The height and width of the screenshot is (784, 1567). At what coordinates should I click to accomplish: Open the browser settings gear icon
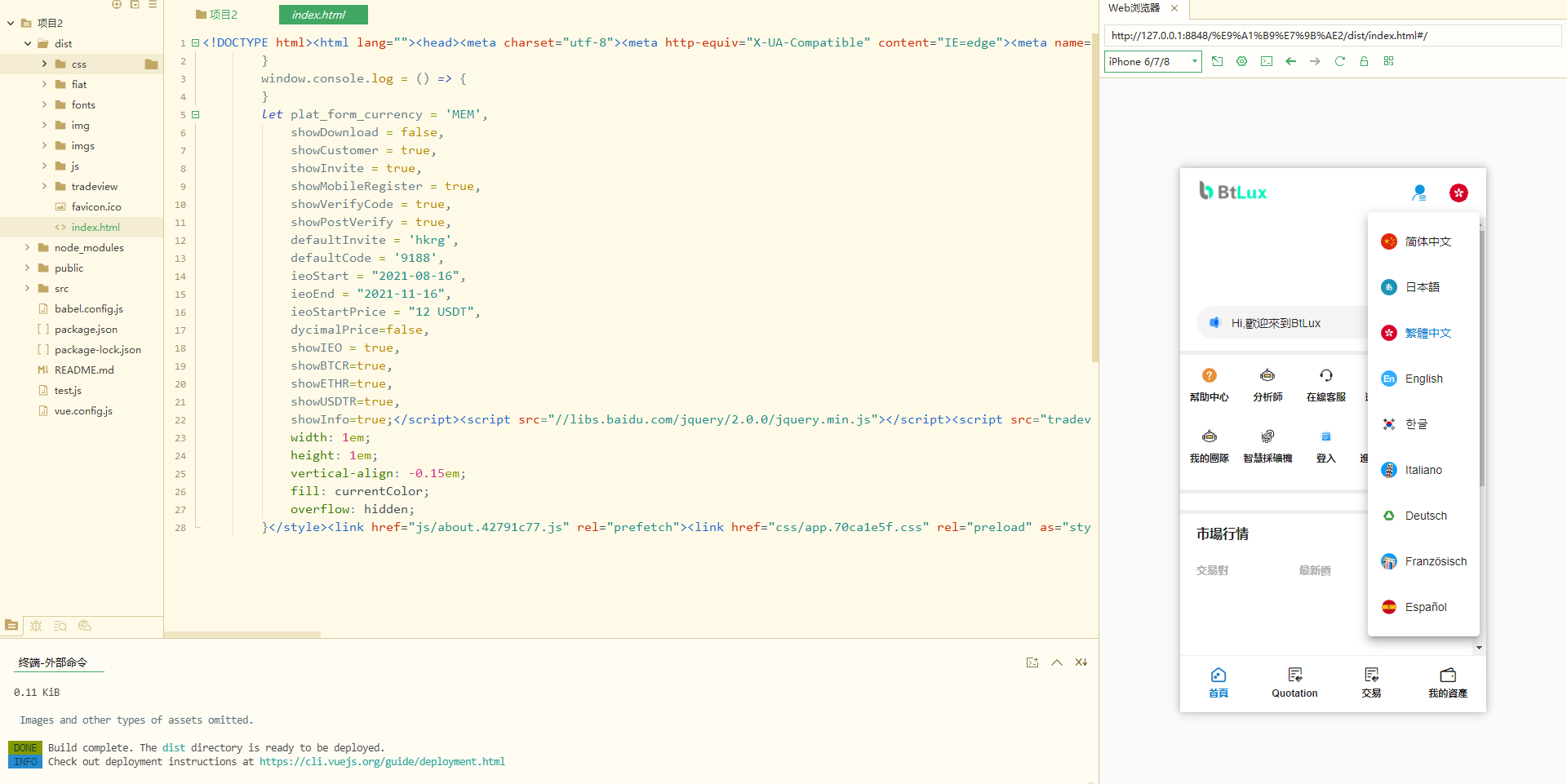click(1241, 61)
